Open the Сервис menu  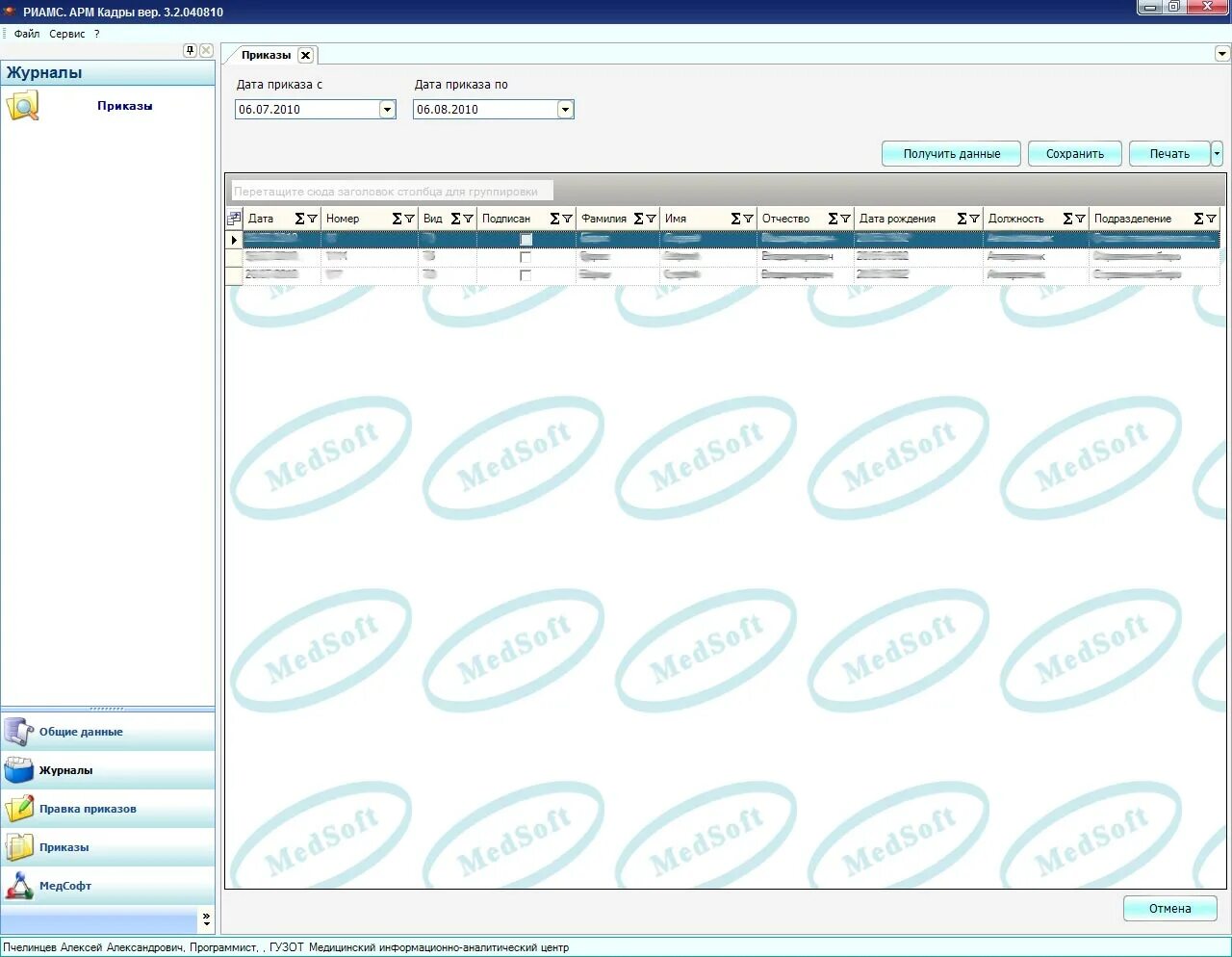point(67,34)
